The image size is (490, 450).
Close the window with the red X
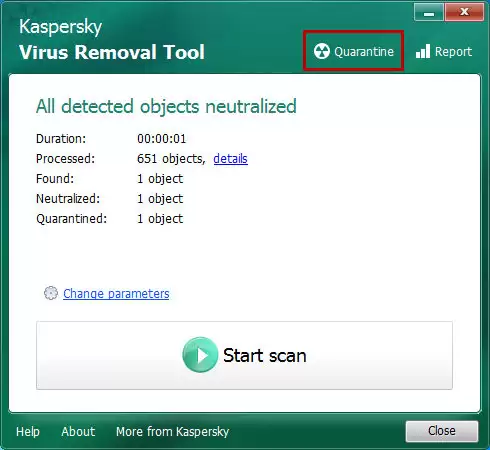click(x=464, y=13)
